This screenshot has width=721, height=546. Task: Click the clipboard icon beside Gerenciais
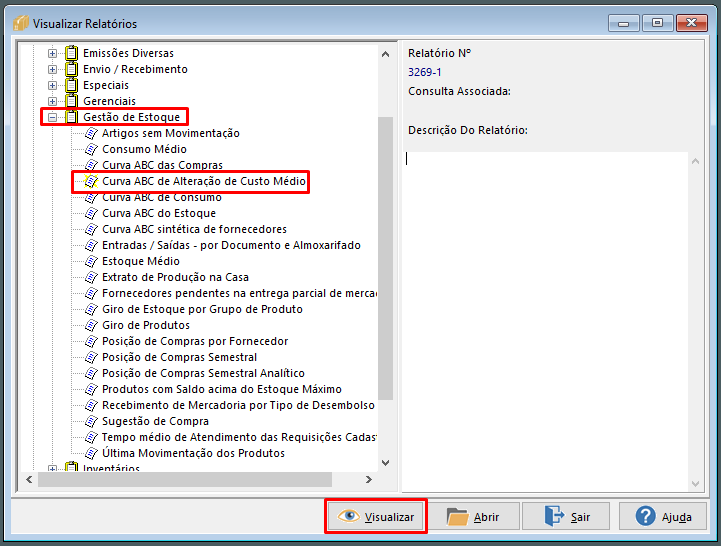click(71, 101)
